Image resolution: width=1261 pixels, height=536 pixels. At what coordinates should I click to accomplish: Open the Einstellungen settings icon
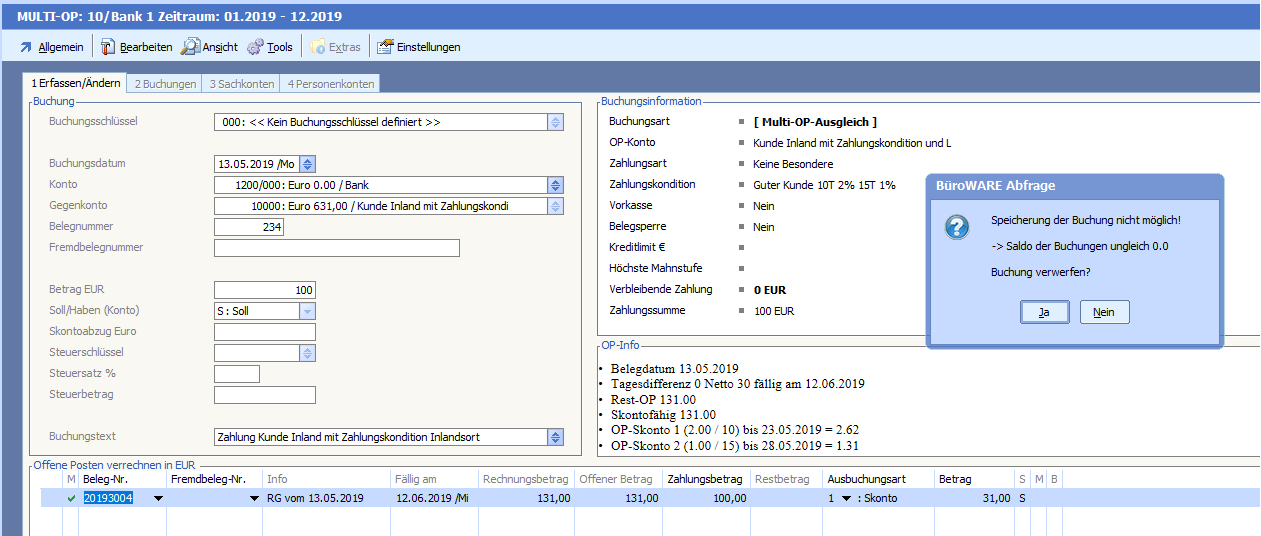tap(385, 47)
